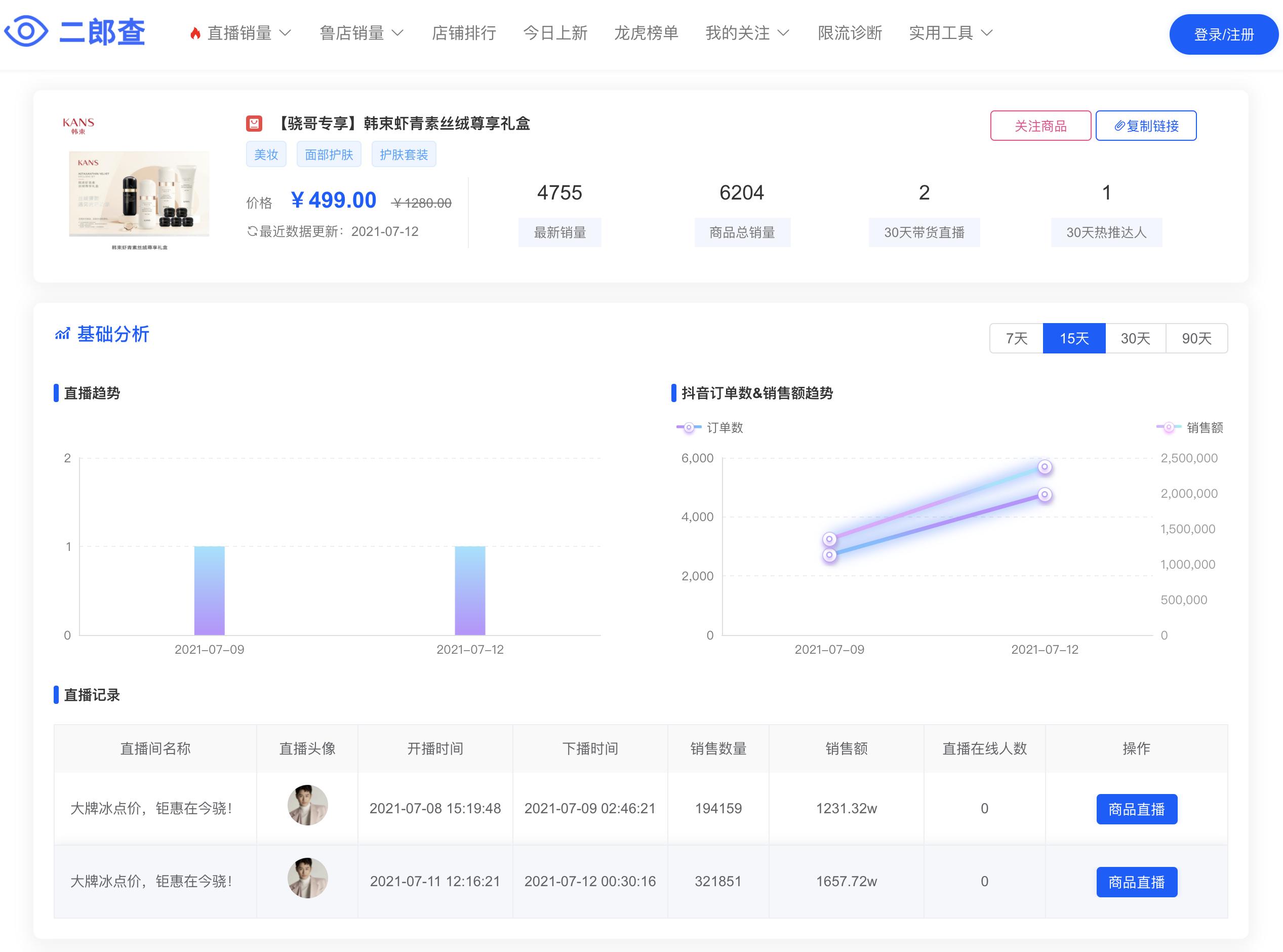Image resolution: width=1283 pixels, height=952 pixels.
Task: Click the 二郎查 eye logo icon
Action: [x=26, y=31]
